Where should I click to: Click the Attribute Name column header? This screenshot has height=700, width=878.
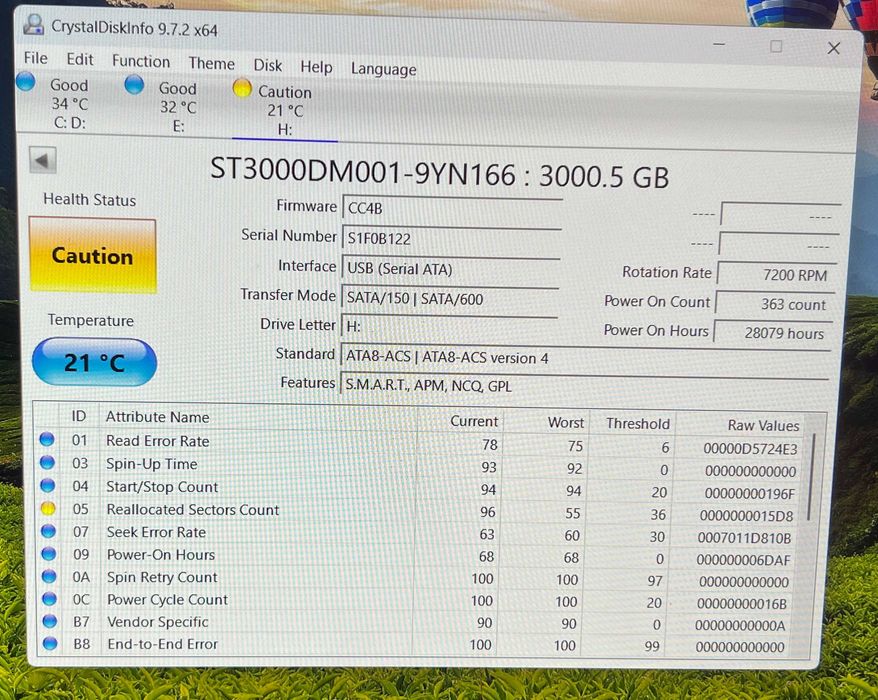[x=157, y=417]
